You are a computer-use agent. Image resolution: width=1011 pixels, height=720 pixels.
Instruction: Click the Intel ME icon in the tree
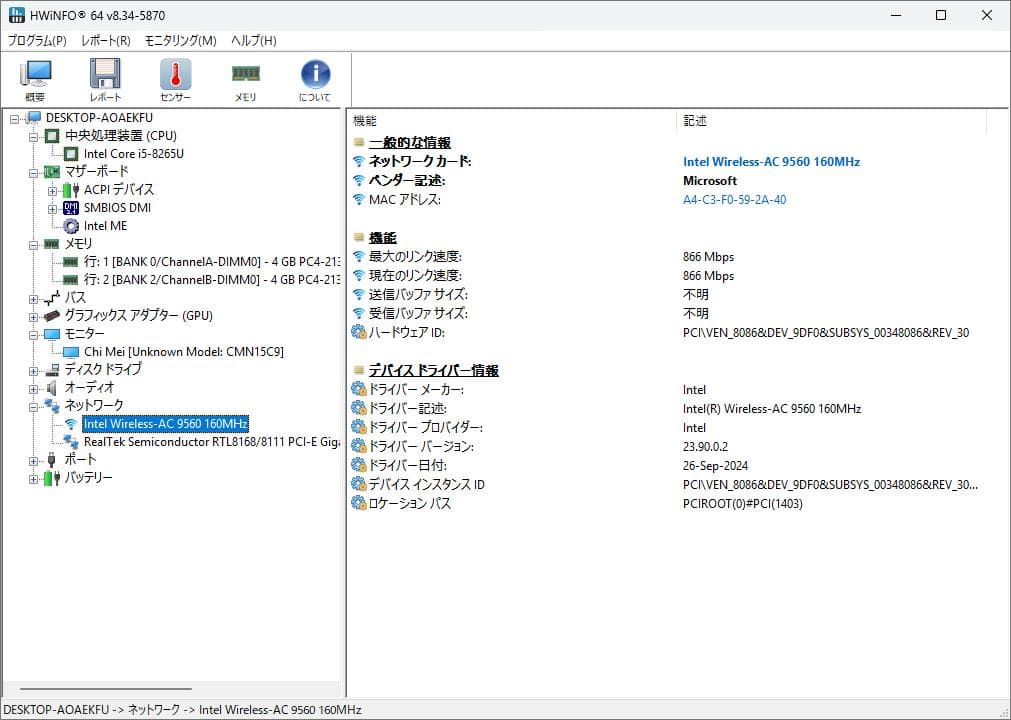click(70, 225)
